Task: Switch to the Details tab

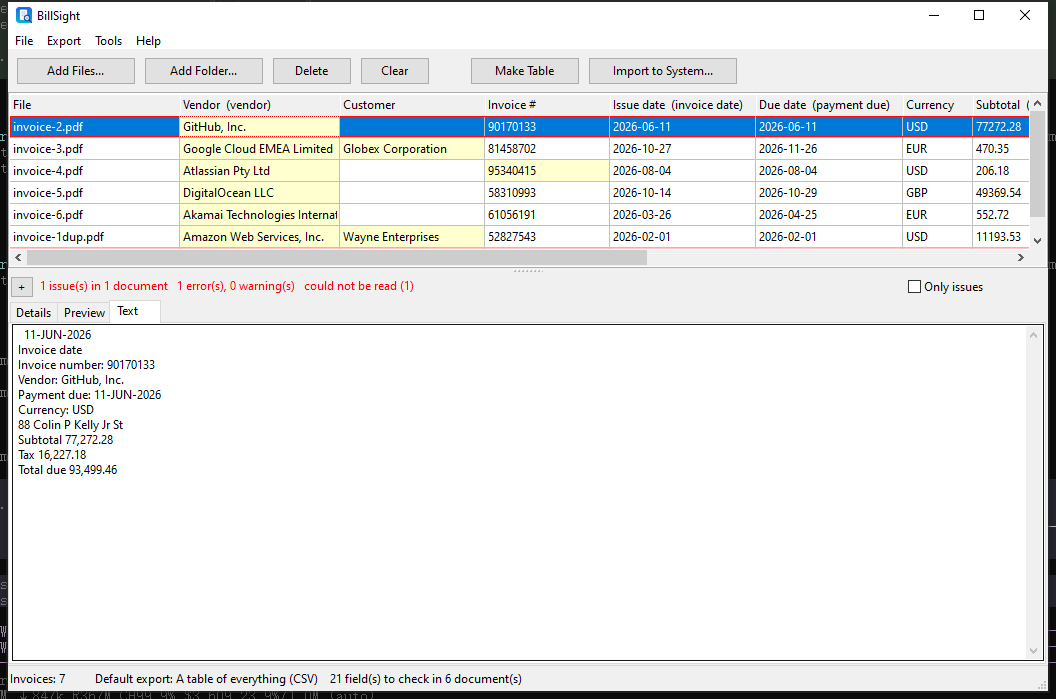Action: [34, 312]
